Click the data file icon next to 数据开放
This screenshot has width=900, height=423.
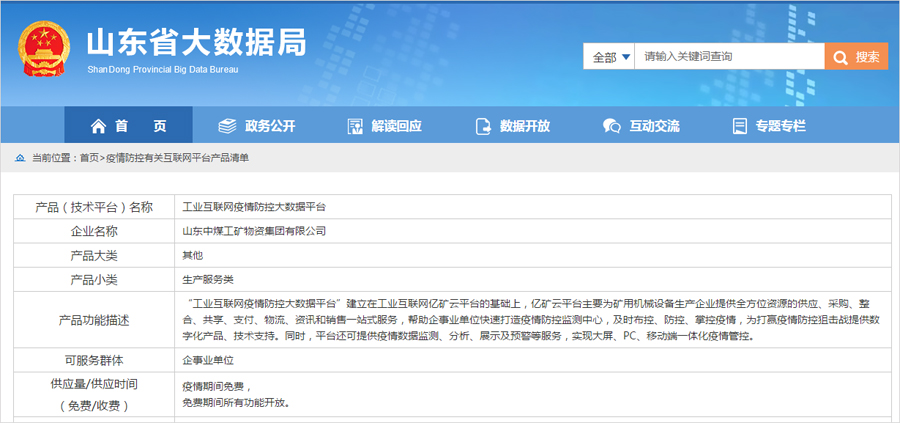point(483,126)
